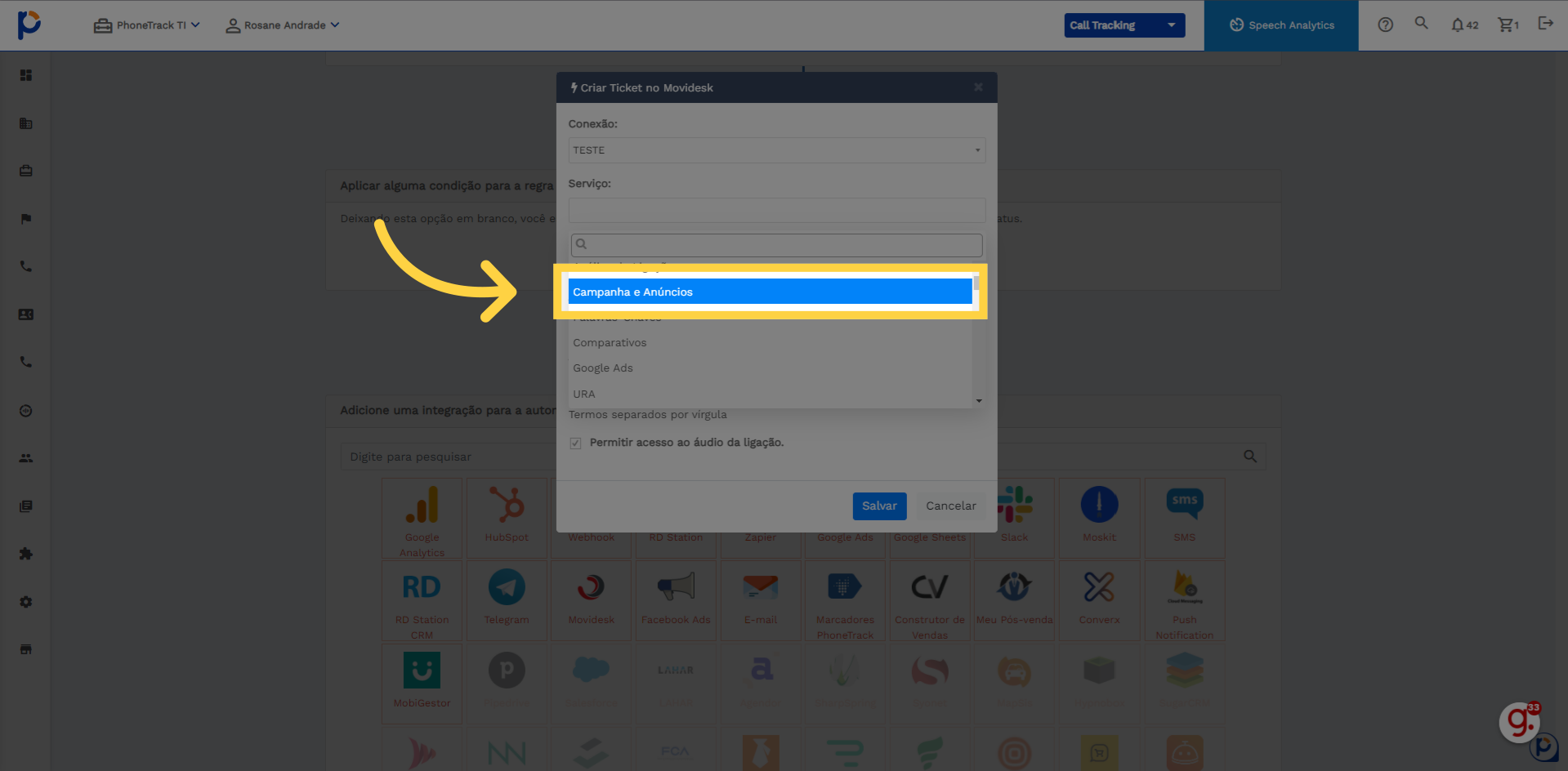Screen dimensions: 1568x771
Task: Open the shopping cart icon
Action: pyautogui.click(x=1508, y=25)
